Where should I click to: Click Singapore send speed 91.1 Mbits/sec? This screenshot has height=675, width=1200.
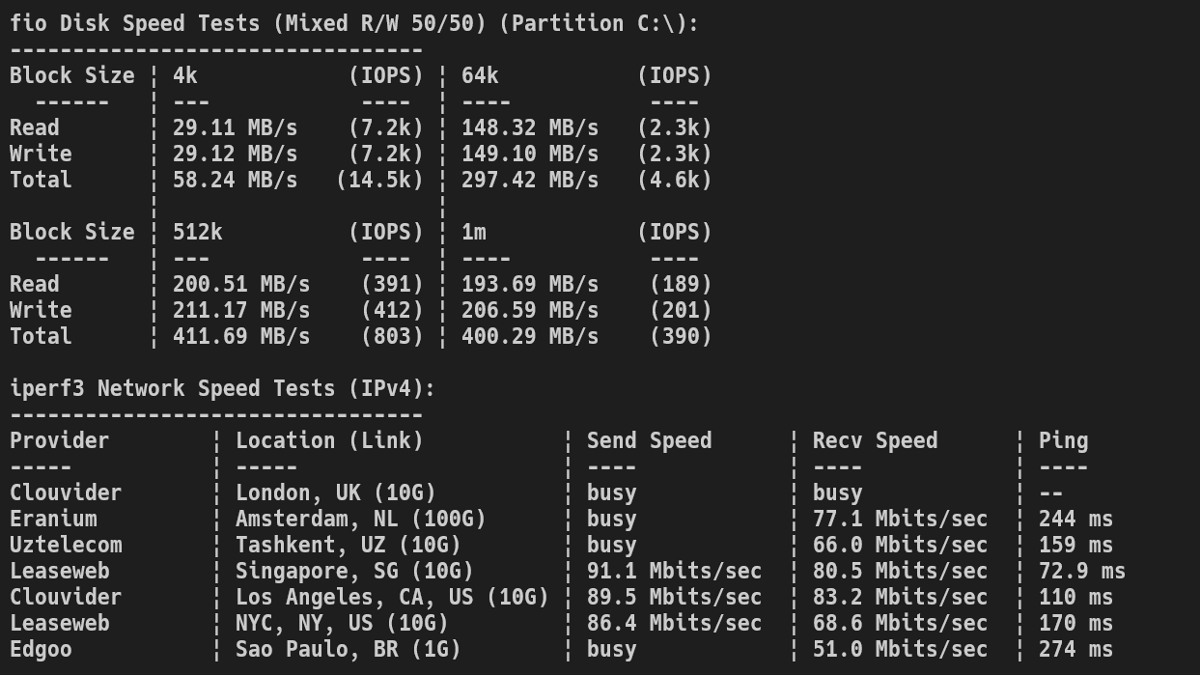click(x=674, y=571)
